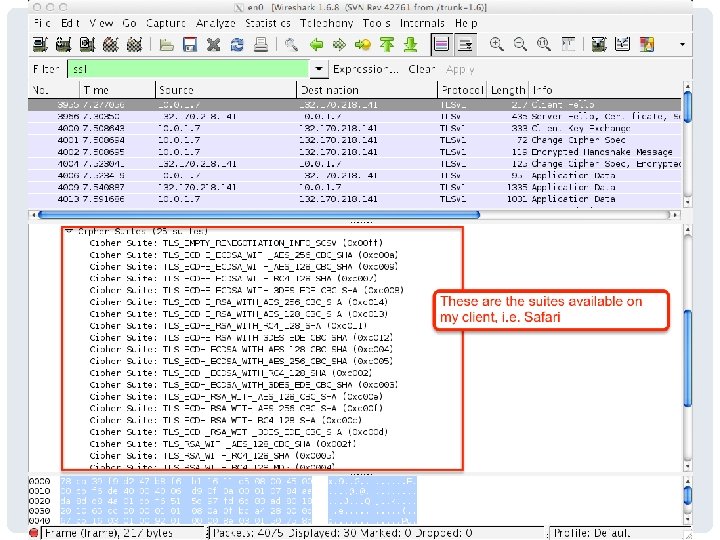This screenshot has width=720, height=540.
Task: Click the red capture status indicator icon
Action: (34, 533)
